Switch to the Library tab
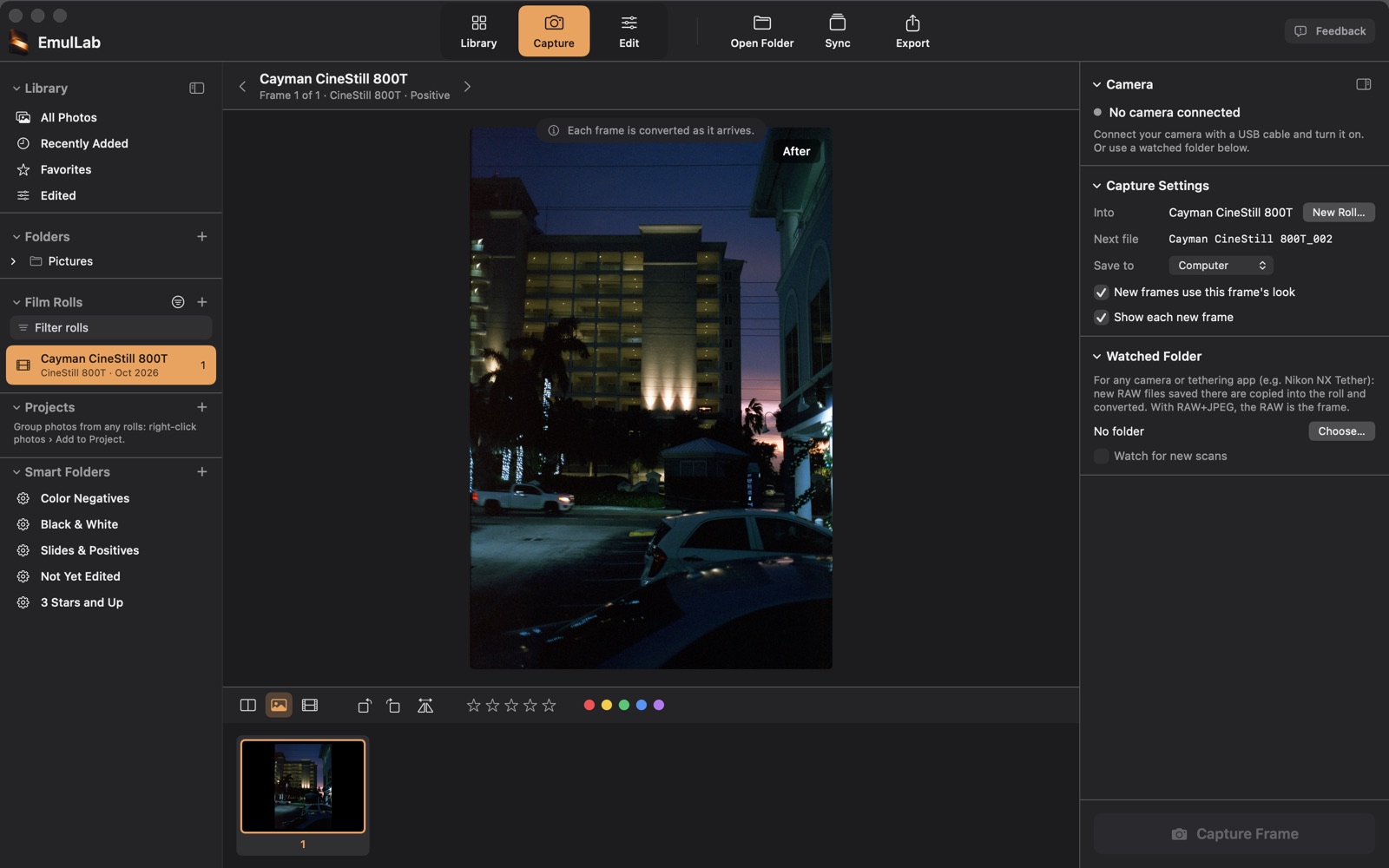The height and width of the screenshot is (868, 1389). [x=478, y=31]
